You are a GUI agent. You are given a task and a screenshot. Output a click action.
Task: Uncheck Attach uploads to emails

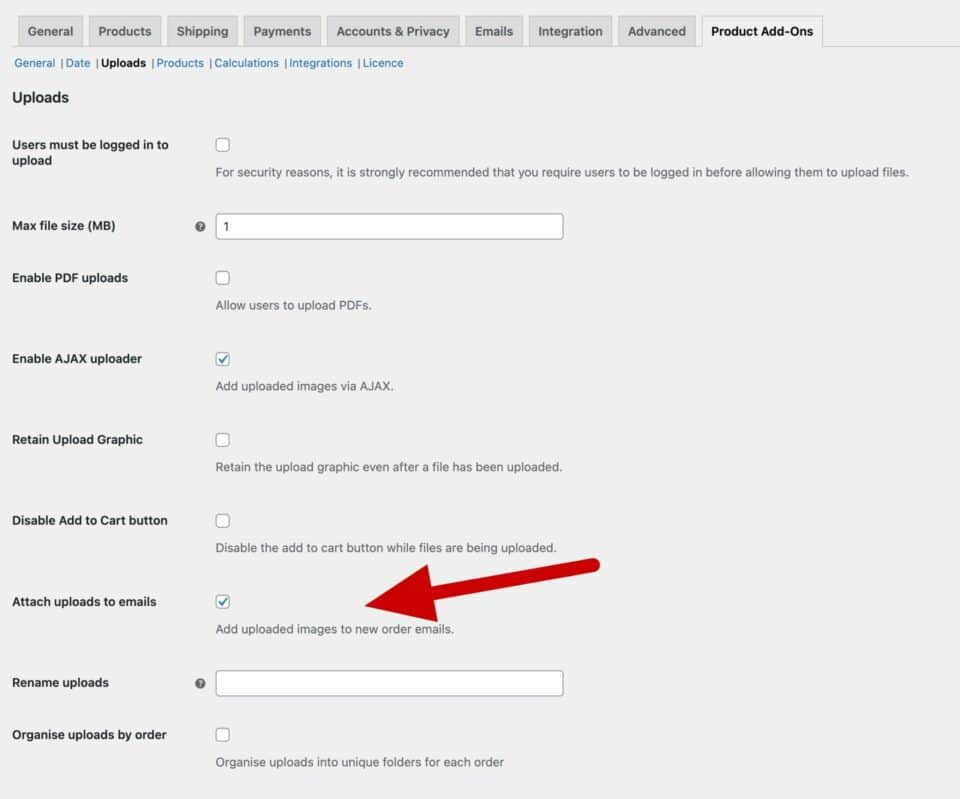[222, 601]
